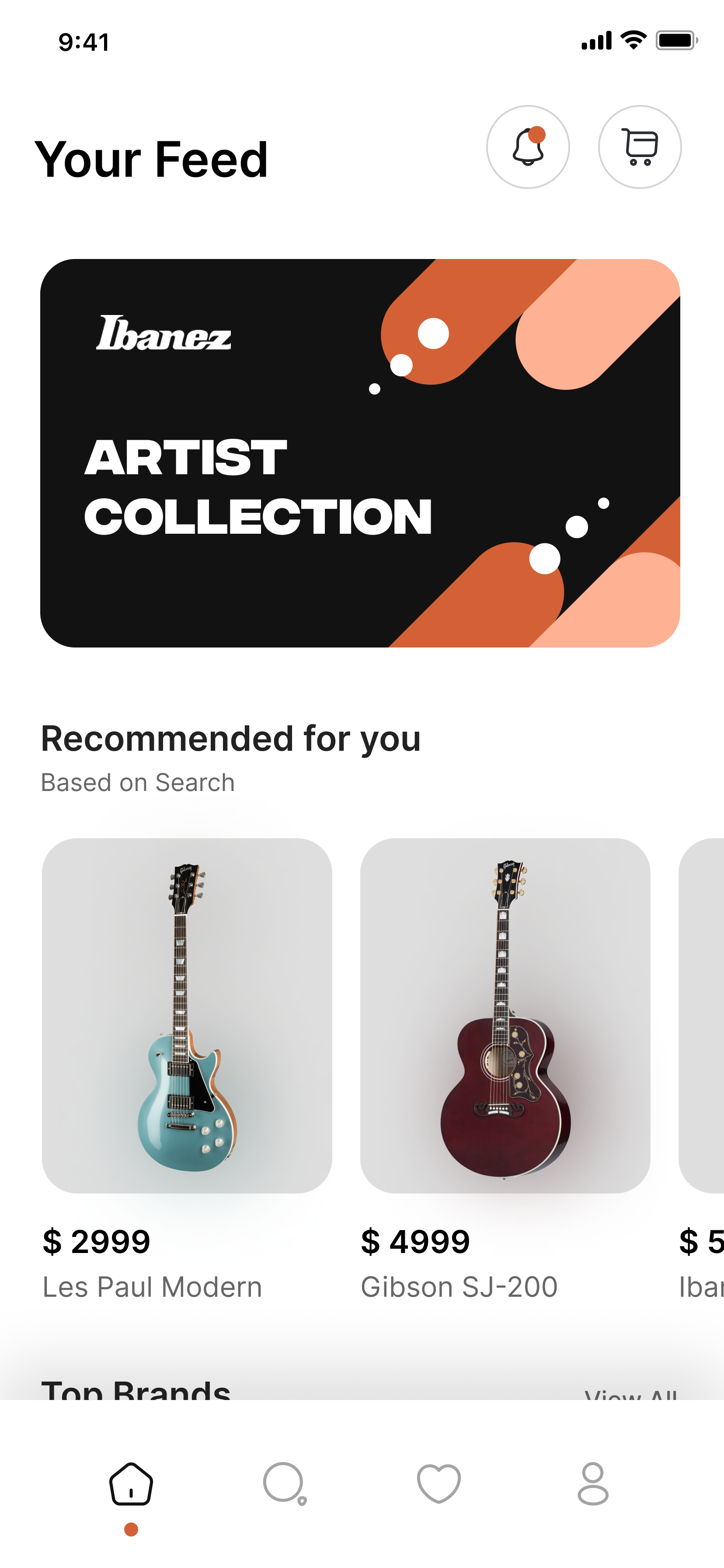The height and width of the screenshot is (1568, 724).
Task: Tap the Recommended for you heading
Action: coord(230,739)
